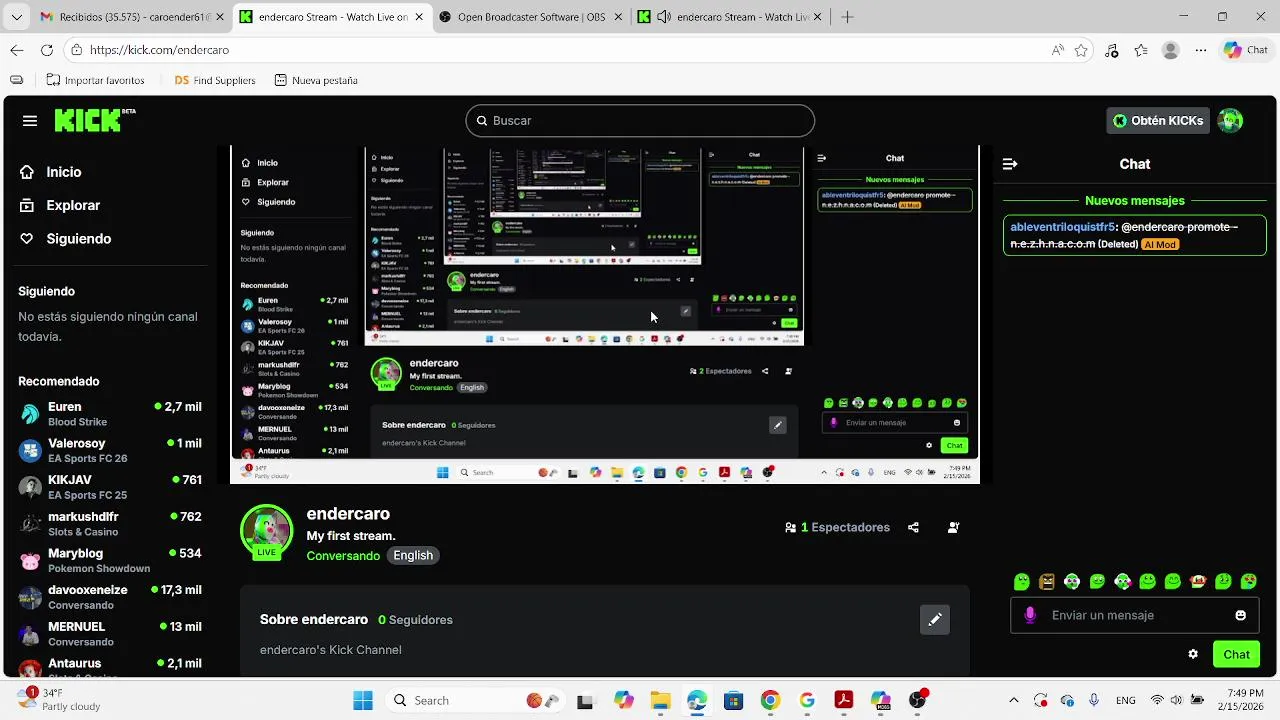Open OBS Studio from the taskbar
1280x720 pixels.
(x=917, y=700)
